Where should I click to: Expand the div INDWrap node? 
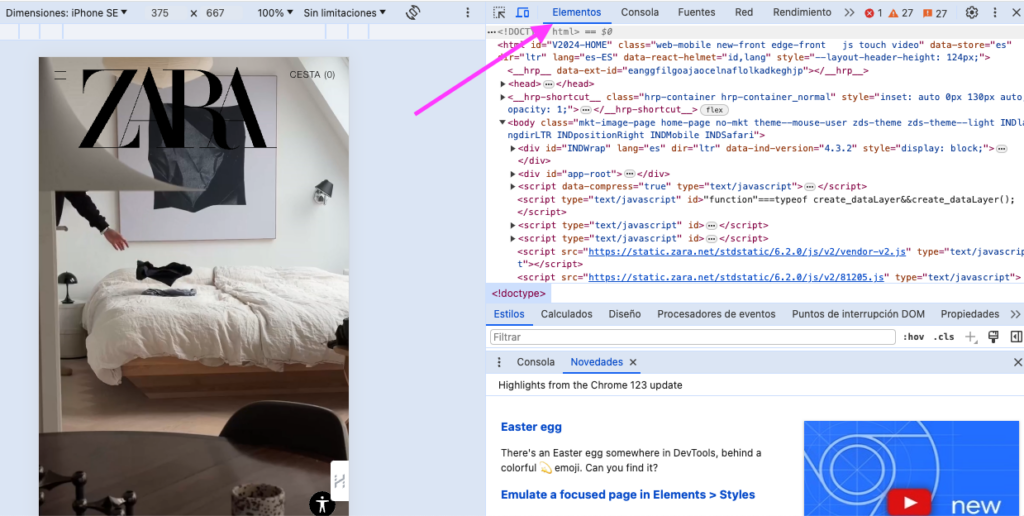(x=513, y=148)
